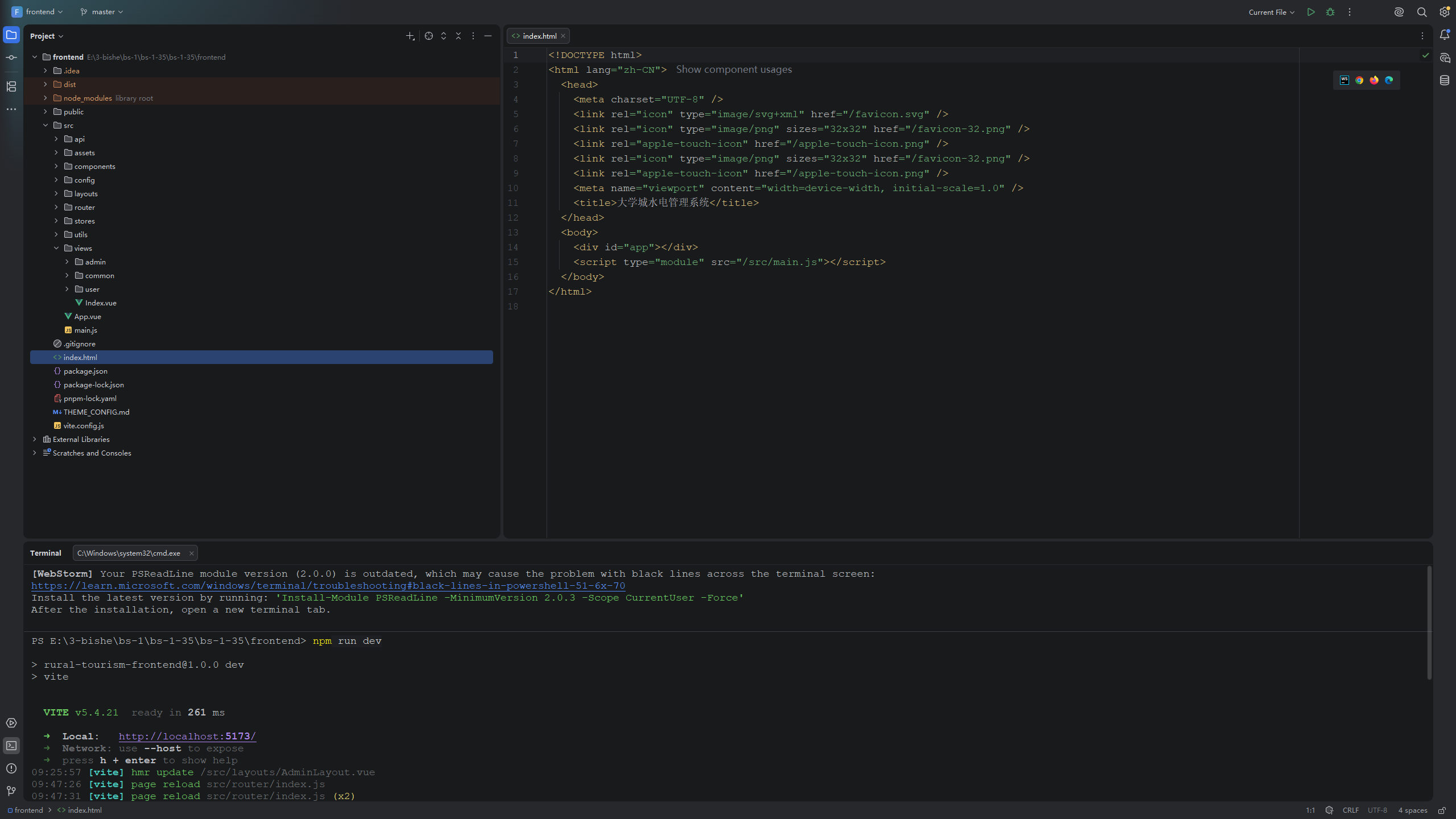Expand the node_modules folder
The image size is (1456, 819).
point(45,98)
